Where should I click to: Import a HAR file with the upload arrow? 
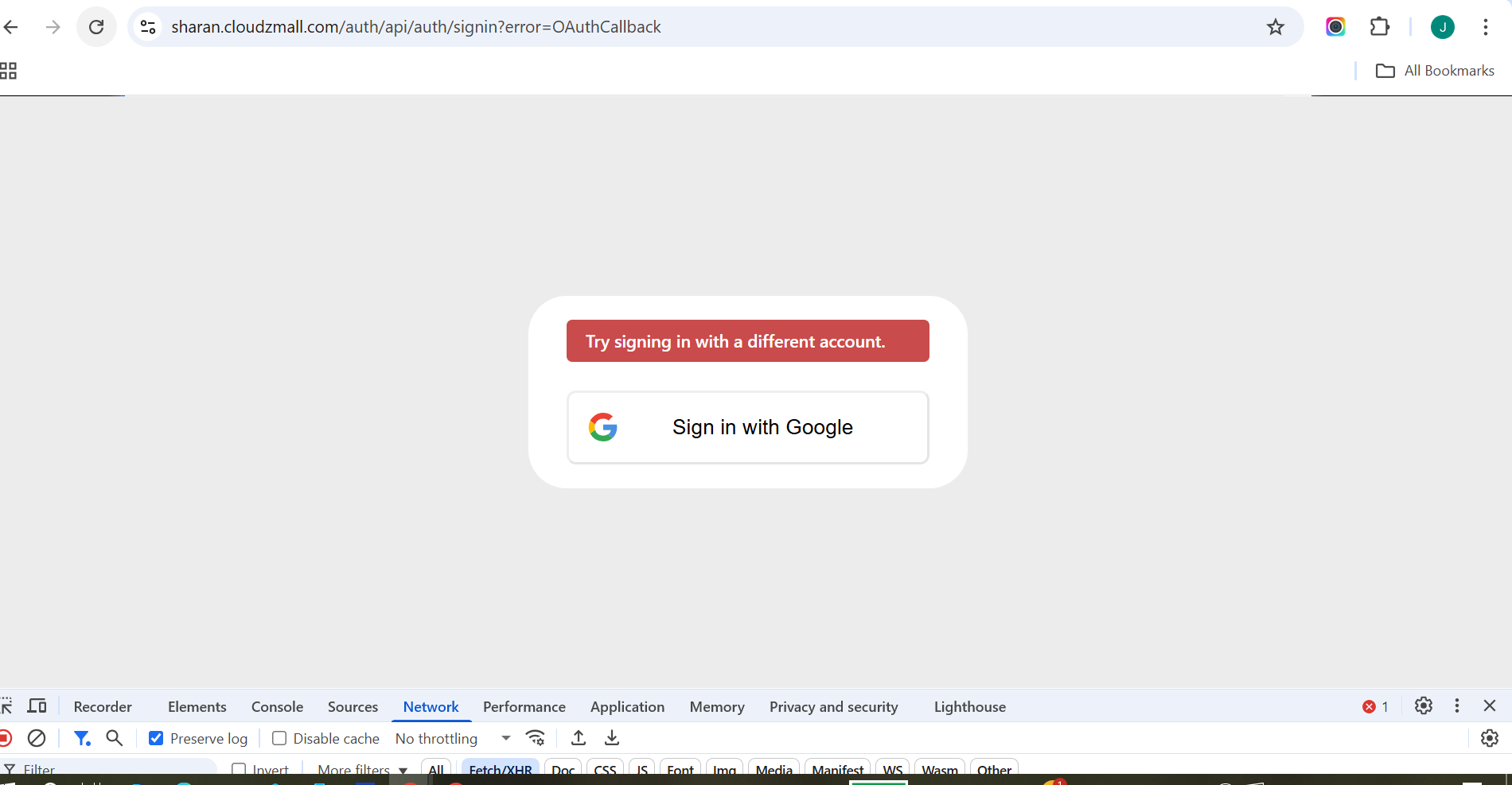coord(579,738)
